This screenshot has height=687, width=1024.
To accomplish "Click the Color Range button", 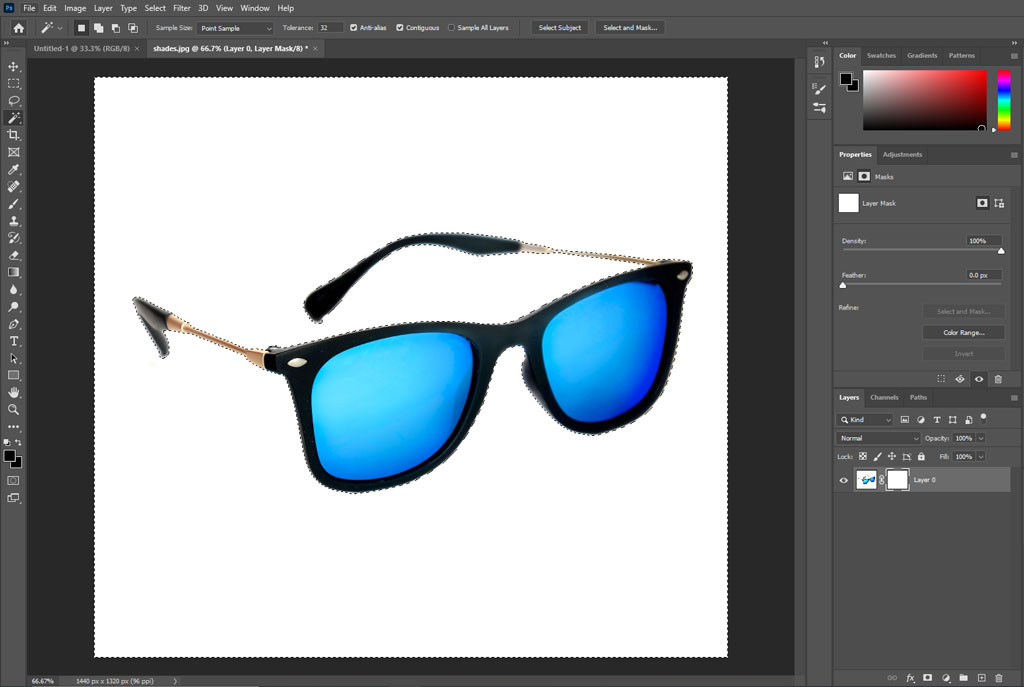I will pos(963,332).
